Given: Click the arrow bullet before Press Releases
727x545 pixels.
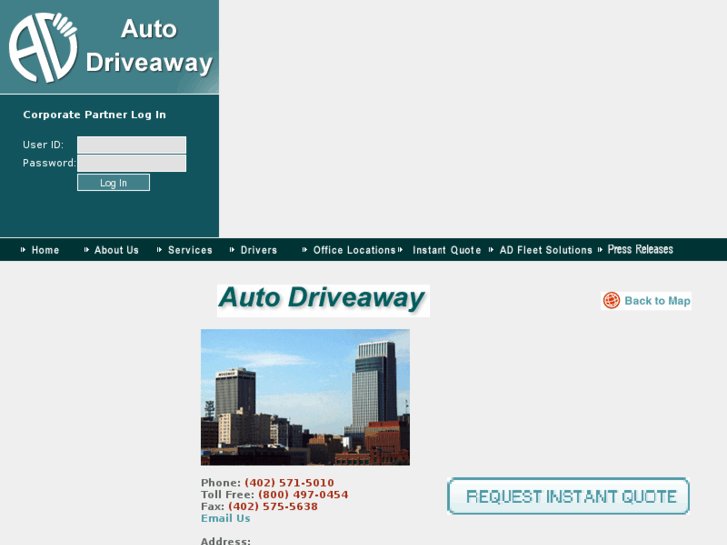Looking at the screenshot, I should 600,250.
